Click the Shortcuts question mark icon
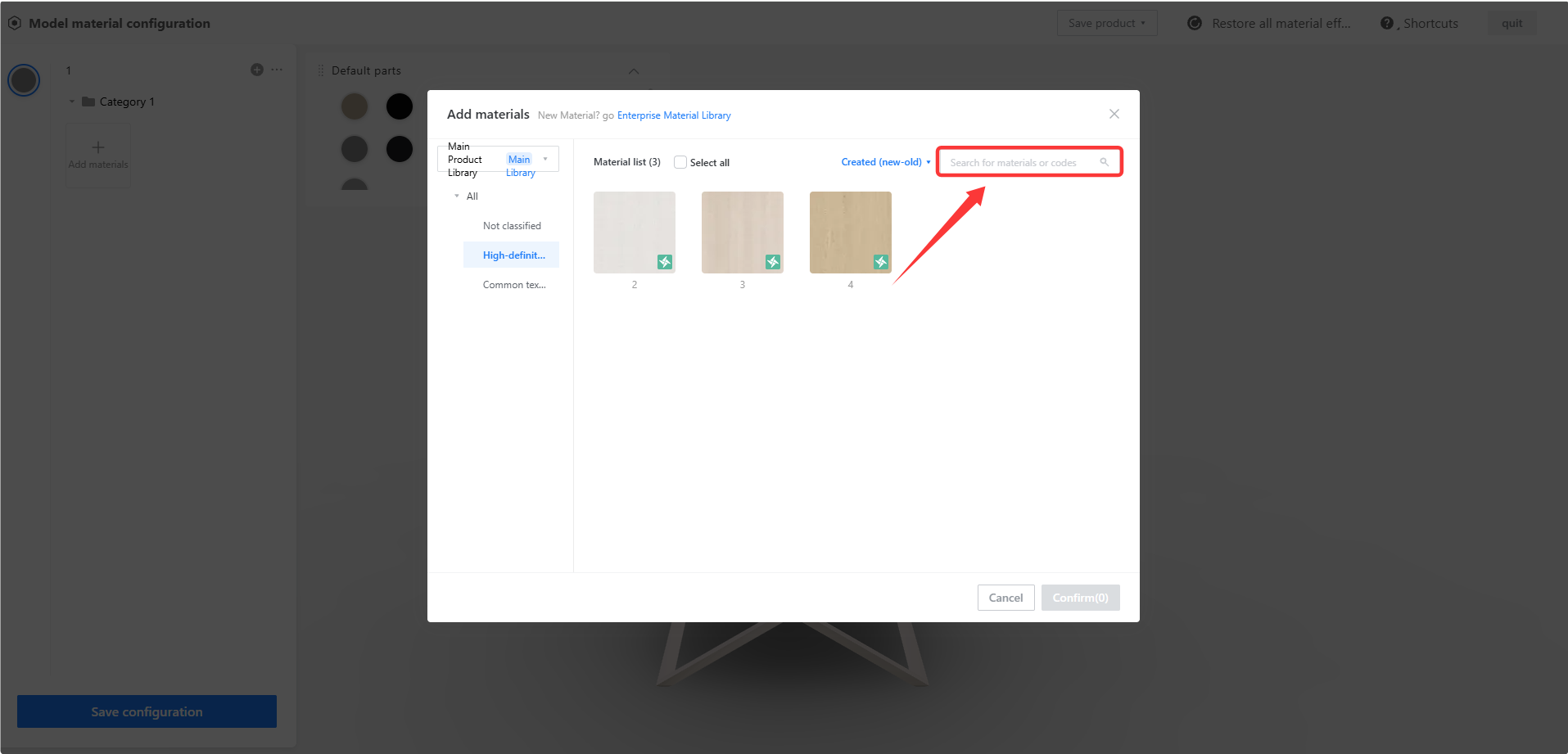The image size is (1568, 754). click(1387, 23)
